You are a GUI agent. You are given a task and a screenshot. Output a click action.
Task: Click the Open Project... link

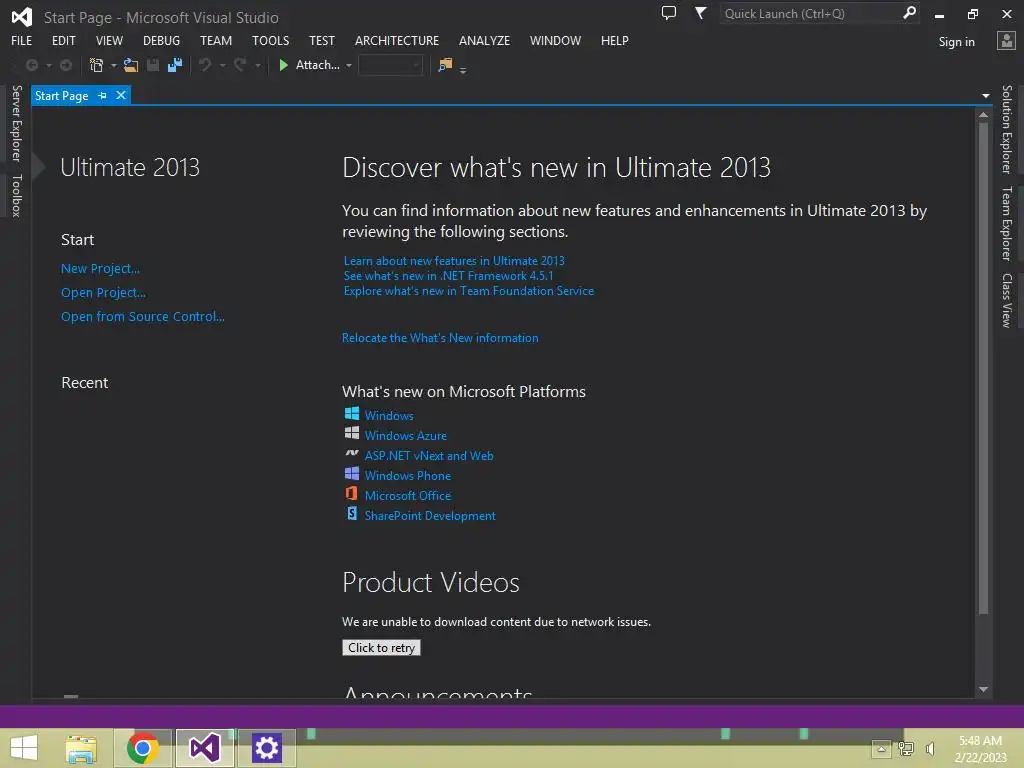[x=103, y=293]
